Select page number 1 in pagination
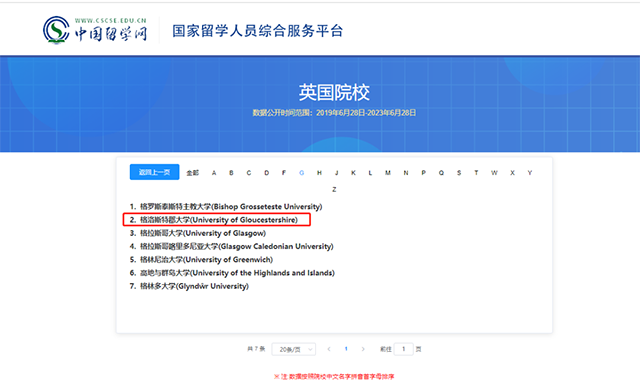 346,349
